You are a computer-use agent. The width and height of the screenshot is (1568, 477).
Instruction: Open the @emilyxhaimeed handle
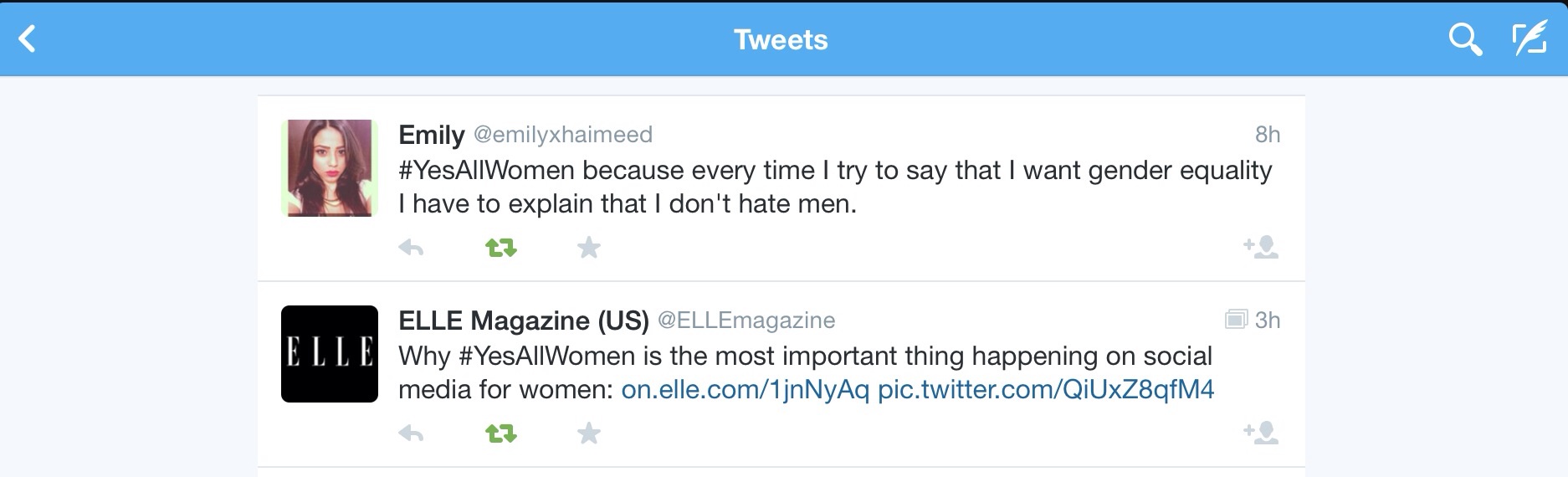pyautogui.click(x=563, y=135)
